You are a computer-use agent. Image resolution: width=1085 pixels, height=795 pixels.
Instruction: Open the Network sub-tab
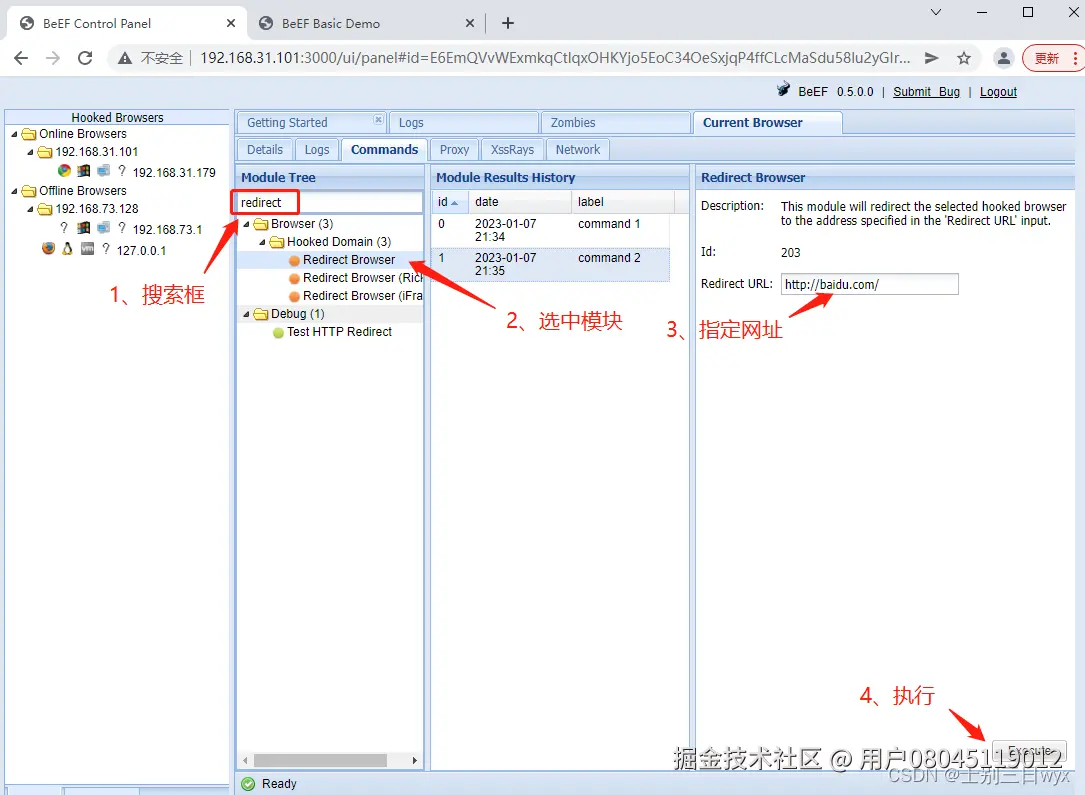pyautogui.click(x=578, y=149)
